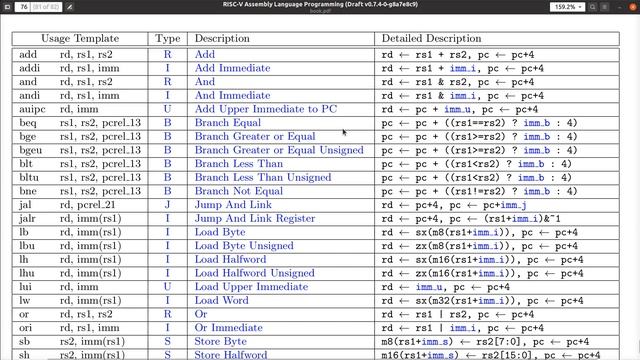Open the And description link
The height and width of the screenshot is (360, 640).
204,82
